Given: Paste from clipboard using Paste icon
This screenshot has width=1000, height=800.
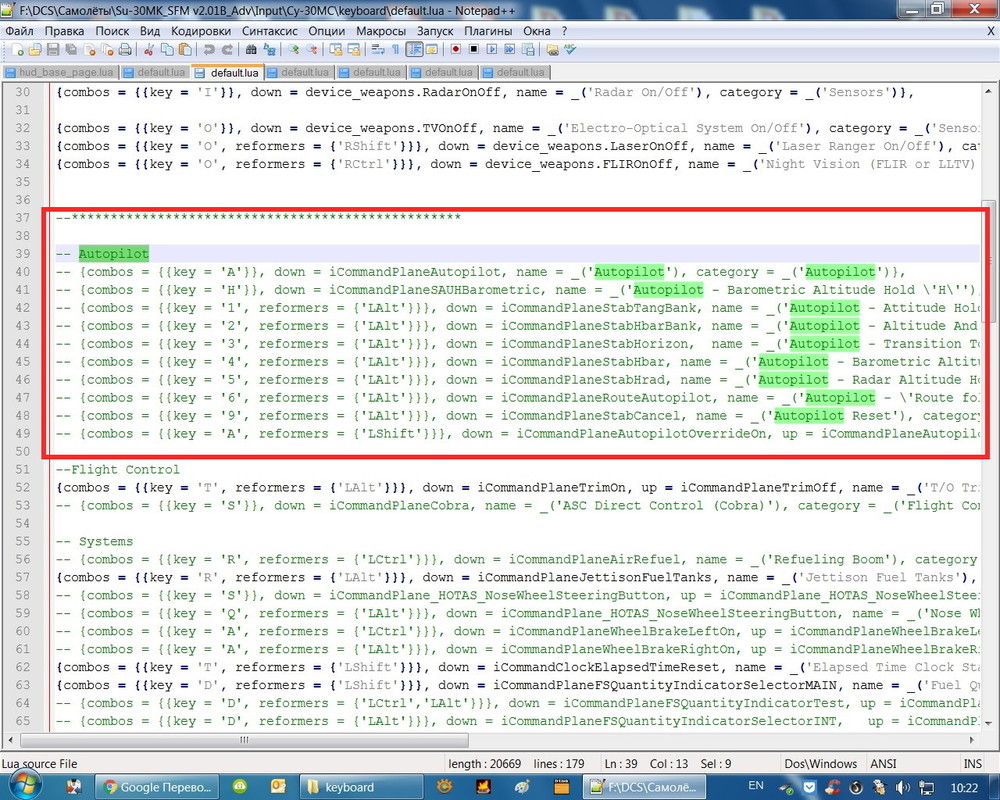Looking at the screenshot, I should (x=185, y=49).
